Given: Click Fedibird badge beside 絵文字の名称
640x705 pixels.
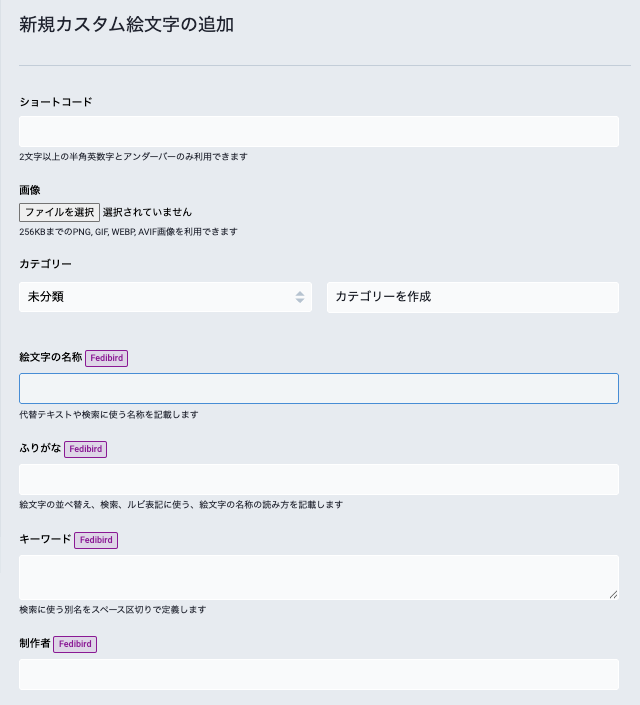Looking at the screenshot, I should (x=107, y=358).
